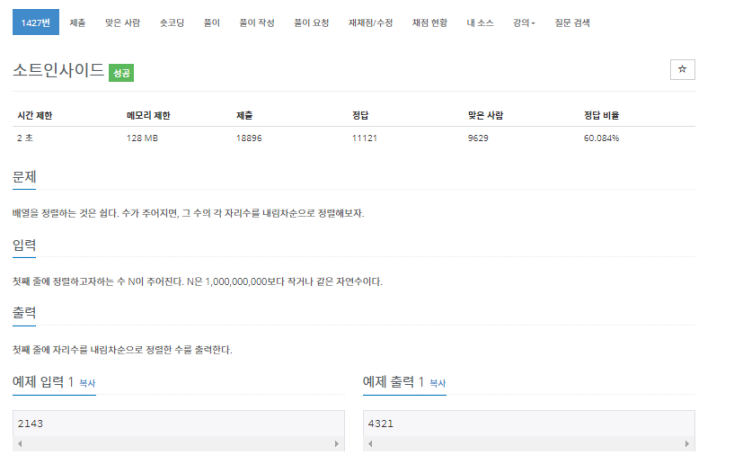This screenshot has width=743, height=464.
Task: Click the submission count 18896
Action: 249,138
